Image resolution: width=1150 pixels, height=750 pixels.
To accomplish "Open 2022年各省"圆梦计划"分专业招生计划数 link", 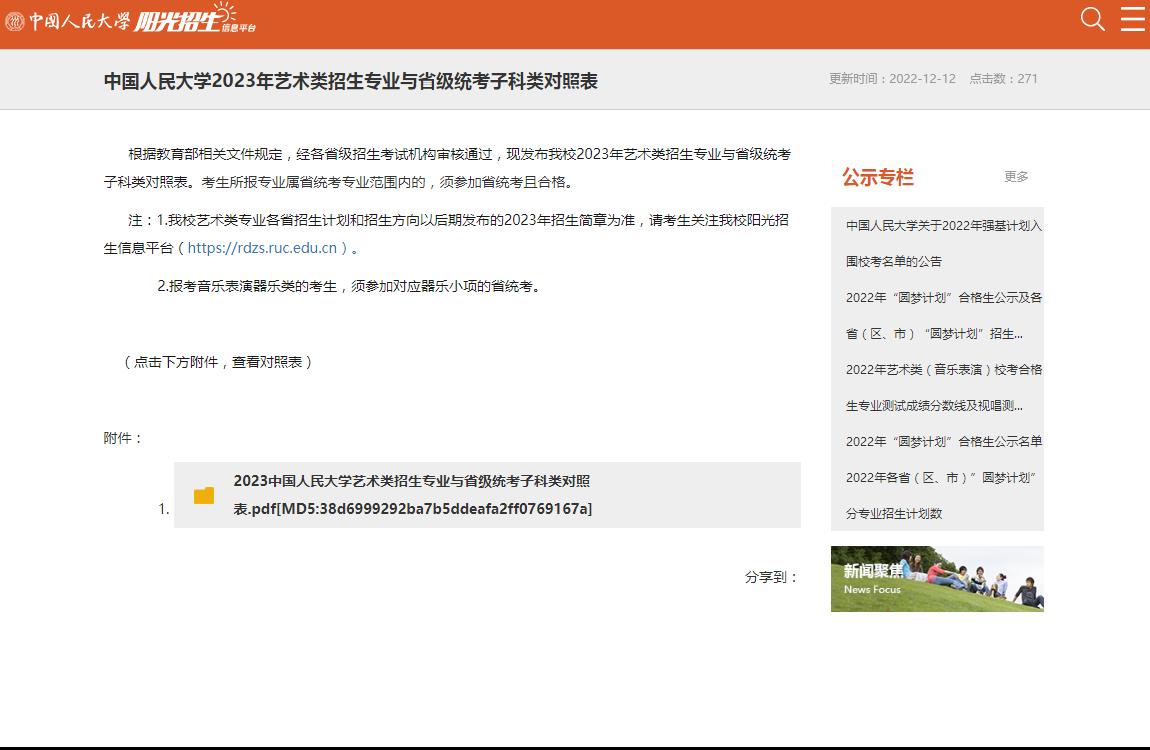I will (x=941, y=496).
